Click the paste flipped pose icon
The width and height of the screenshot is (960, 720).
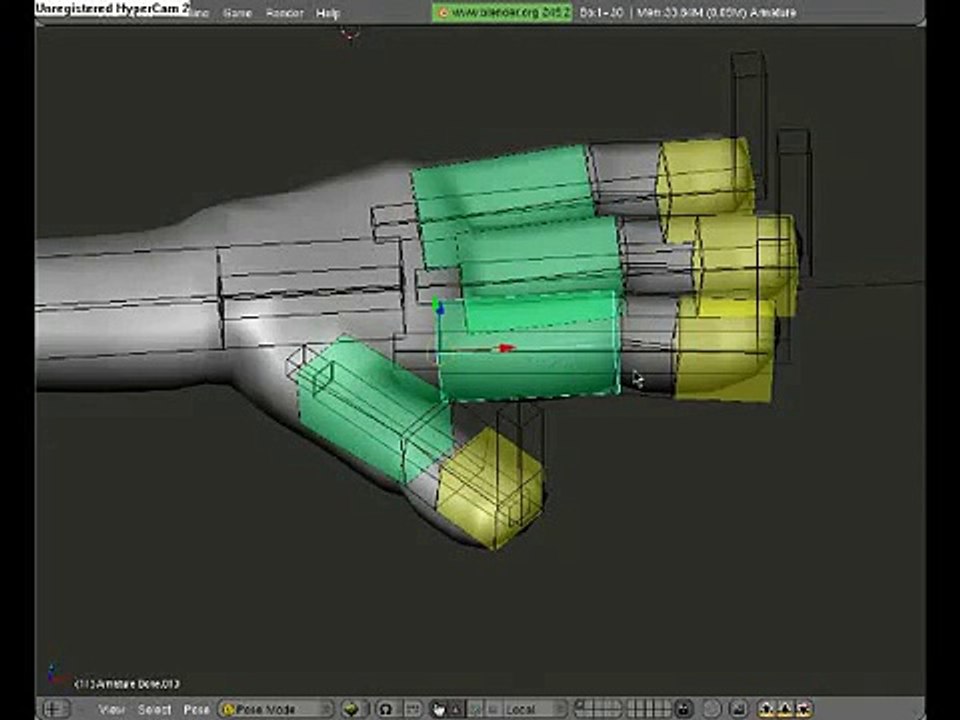(x=804, y=709)
